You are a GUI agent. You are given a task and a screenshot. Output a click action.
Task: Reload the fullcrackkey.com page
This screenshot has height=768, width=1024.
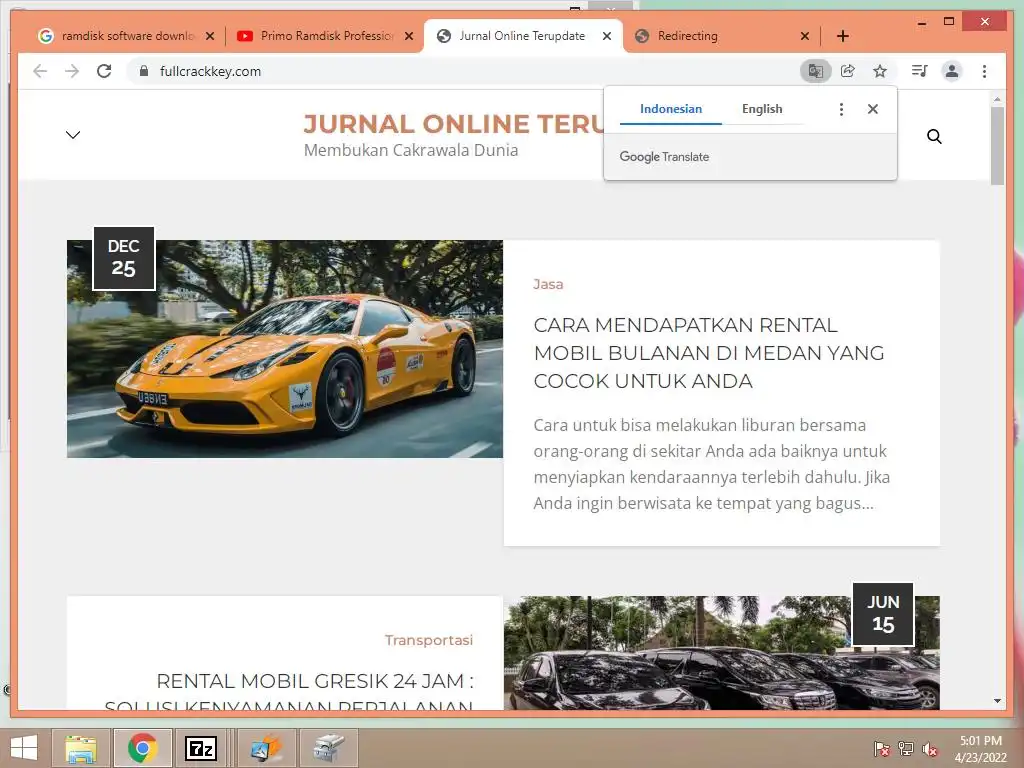point(104,71)
